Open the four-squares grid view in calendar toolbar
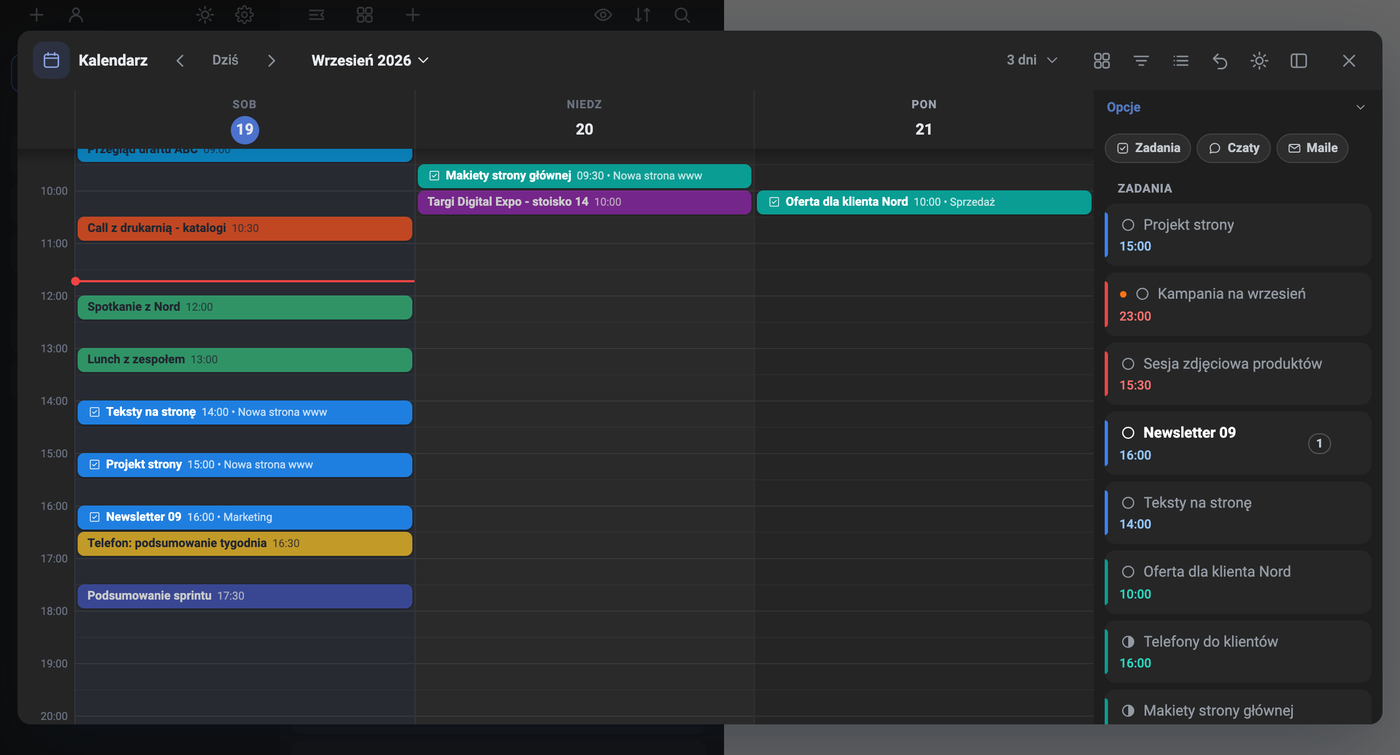1400x755 pixels. click(x=1102, y=61)
